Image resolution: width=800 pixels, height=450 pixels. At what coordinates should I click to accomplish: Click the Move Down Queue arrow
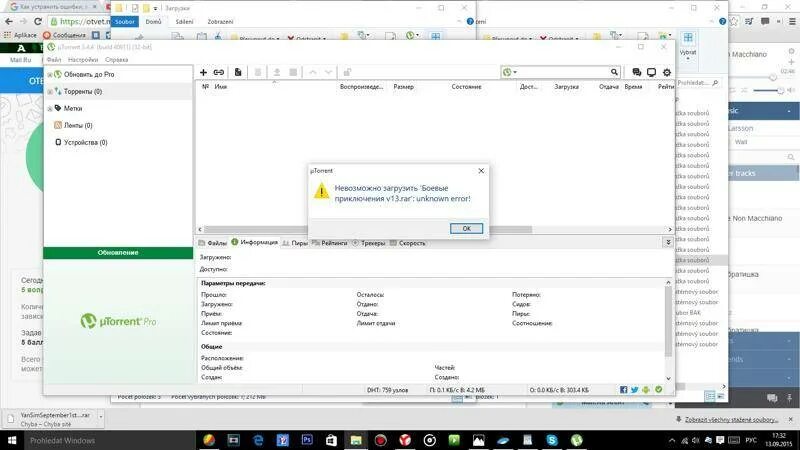(x=329, y=72)
